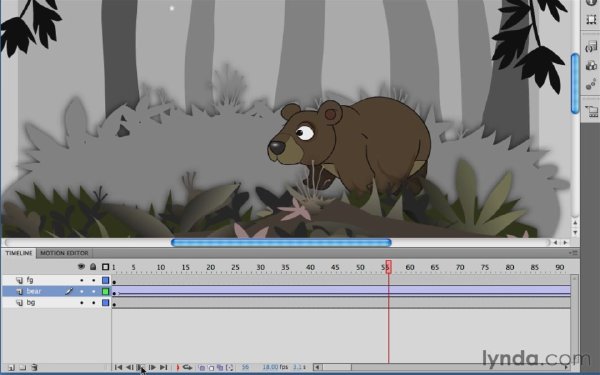Open the Motion Presets panel icon

pyautogui.click(x=591, y=84)
